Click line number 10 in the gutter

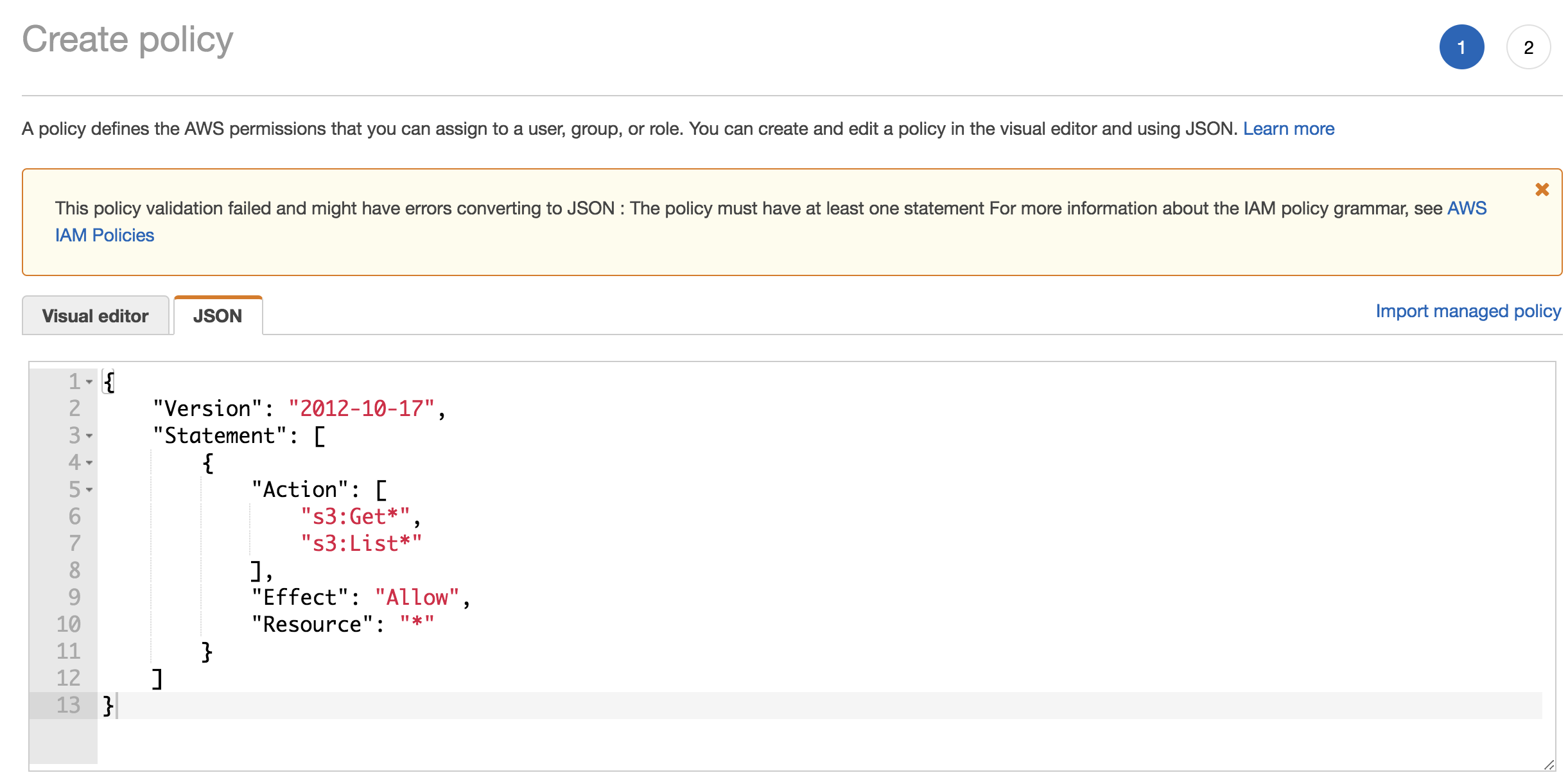(x=69, y=625)
